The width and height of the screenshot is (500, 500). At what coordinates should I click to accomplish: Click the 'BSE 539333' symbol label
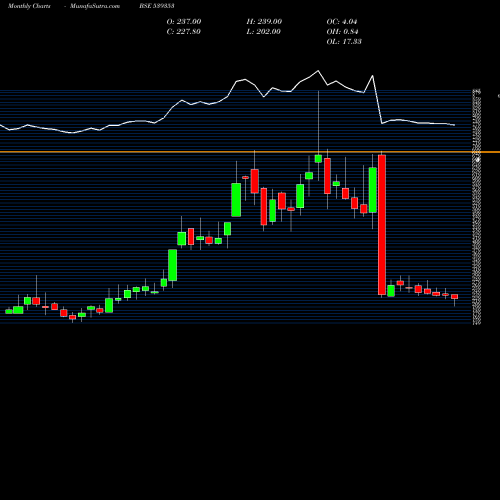[157, 6]
